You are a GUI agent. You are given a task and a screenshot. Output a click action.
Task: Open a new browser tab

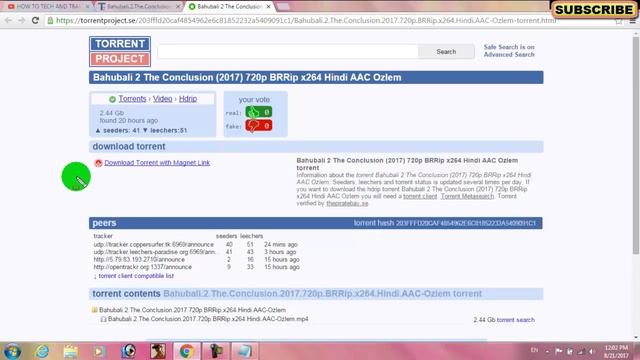click(283, 7)
